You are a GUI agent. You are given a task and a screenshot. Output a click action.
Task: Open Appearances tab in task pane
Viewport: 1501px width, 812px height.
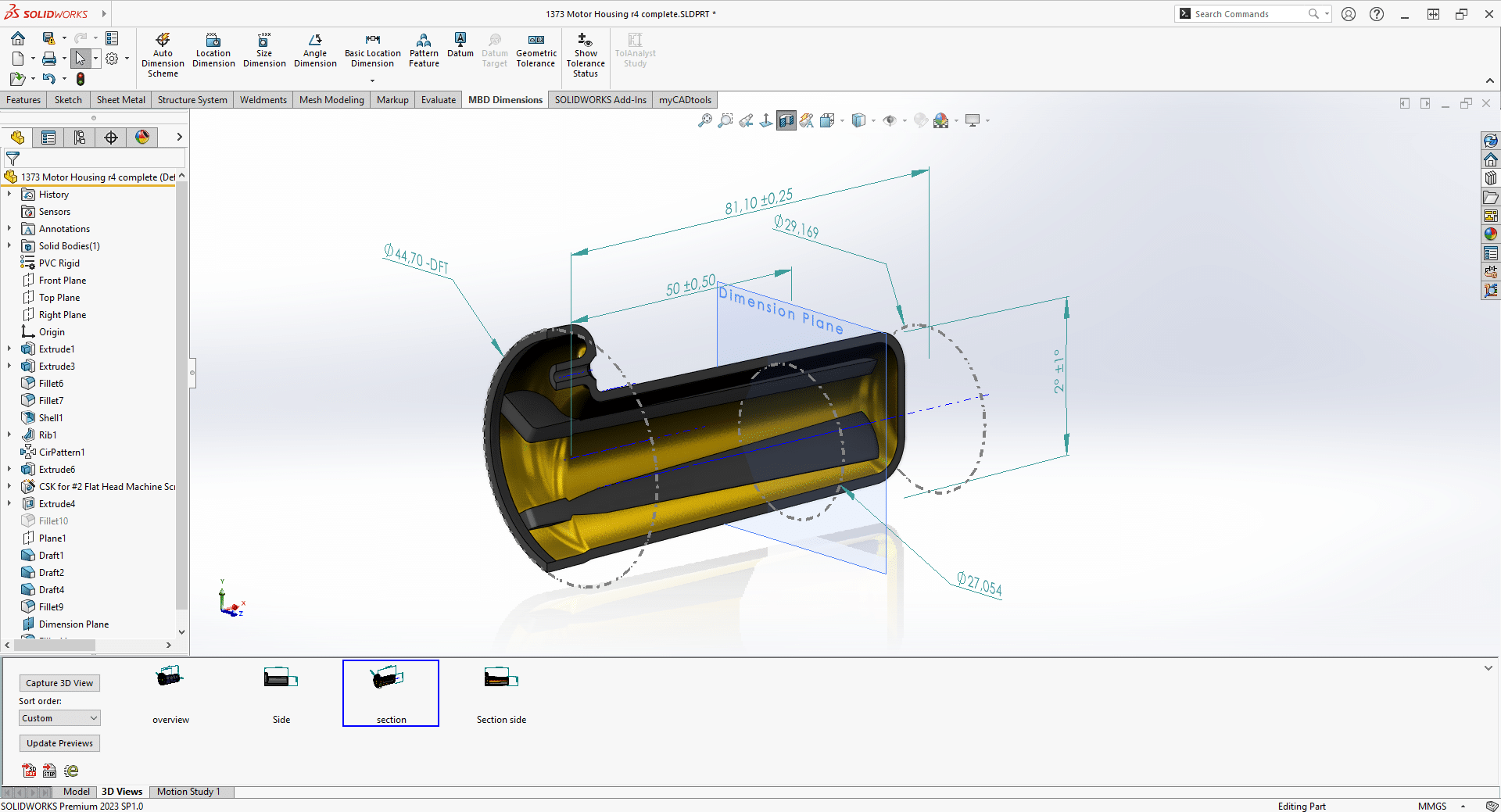click(1491, 234)
